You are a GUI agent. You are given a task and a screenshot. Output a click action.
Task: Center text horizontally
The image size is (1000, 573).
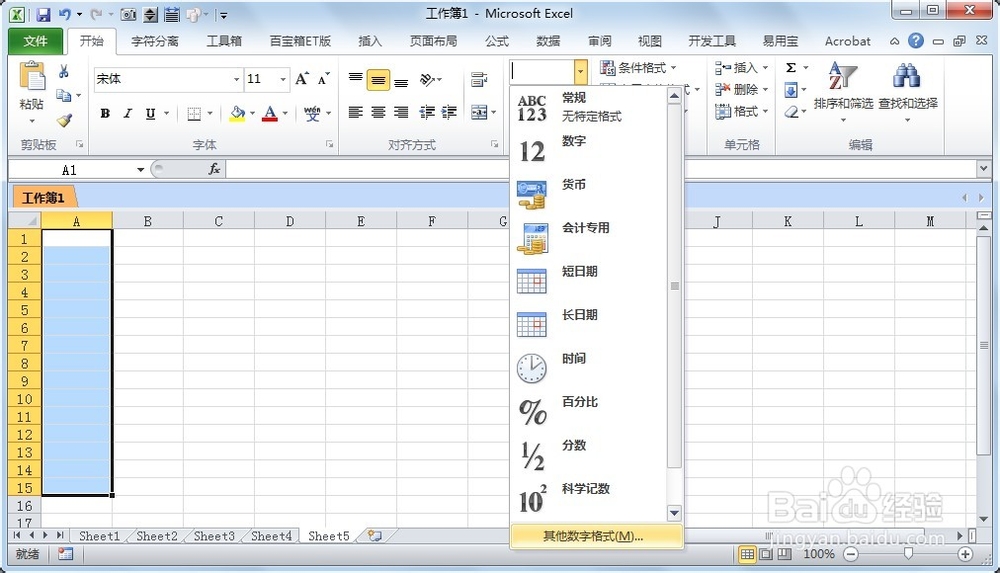click(x=378, y=112)
